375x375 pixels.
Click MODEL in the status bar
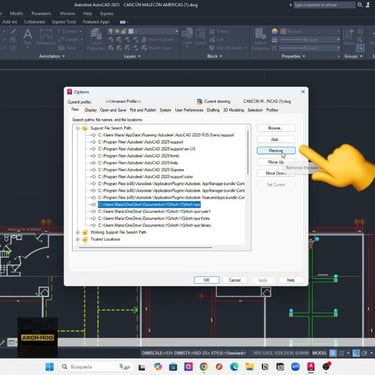[319, 353]
